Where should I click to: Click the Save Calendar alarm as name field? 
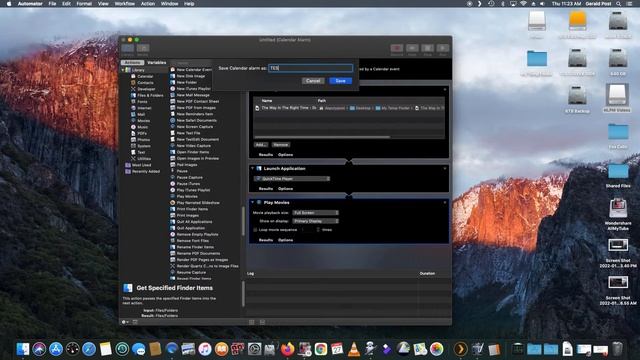[x=311, y=68]
